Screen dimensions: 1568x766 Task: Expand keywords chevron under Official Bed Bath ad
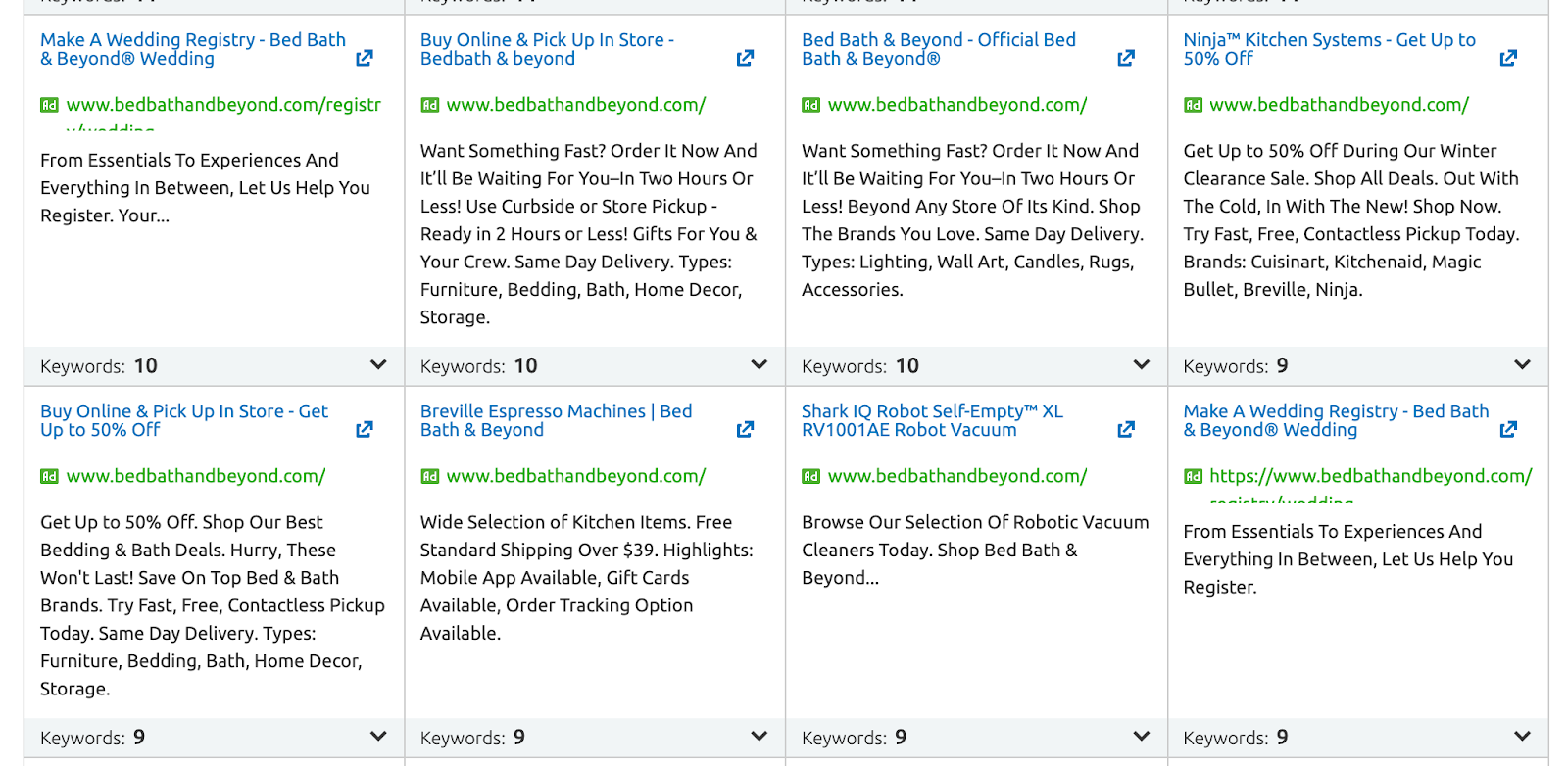1141,364
